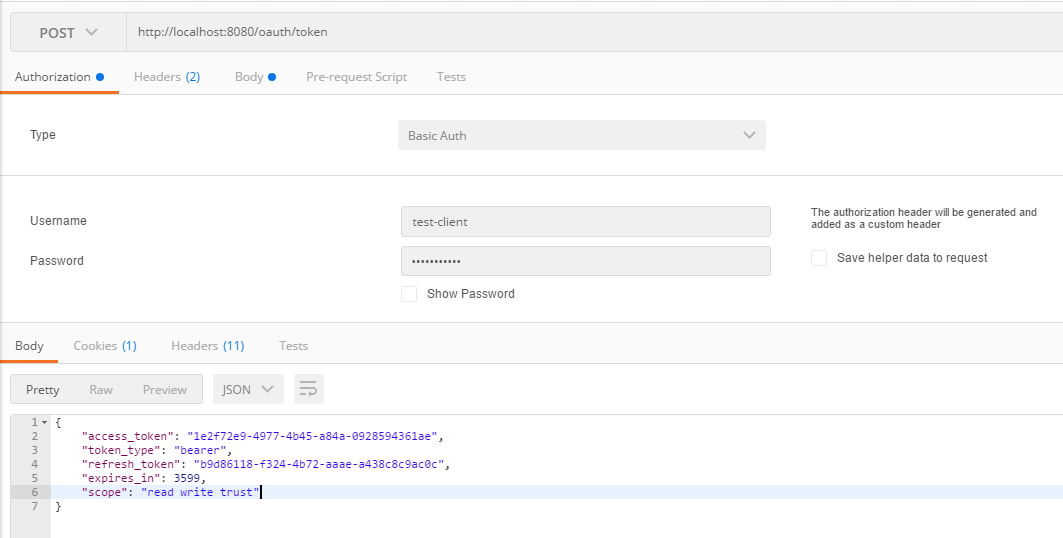Click the "refresh_token" key on line 4

click(132, 464)
